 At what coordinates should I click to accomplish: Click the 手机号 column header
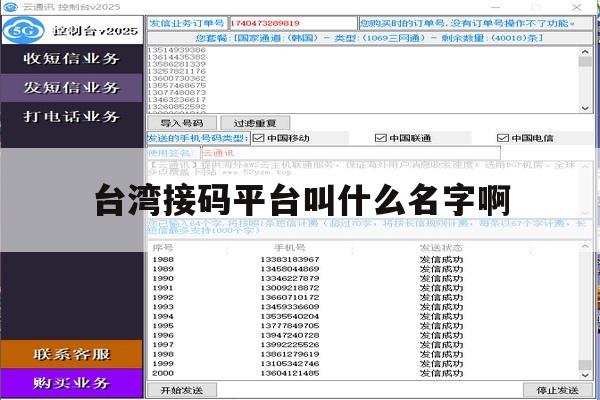(290, 248)
